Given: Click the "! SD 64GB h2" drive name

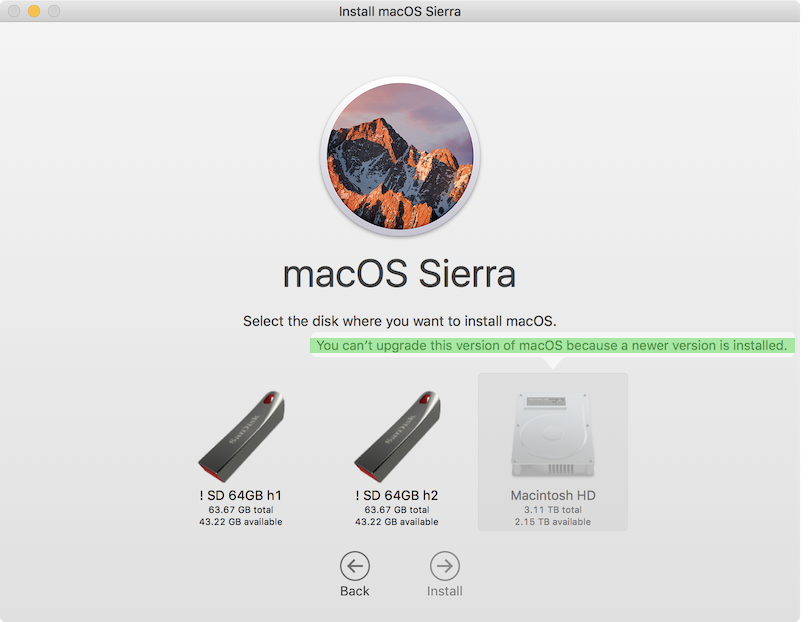Looking at the screenshot, I should (397, 495).
